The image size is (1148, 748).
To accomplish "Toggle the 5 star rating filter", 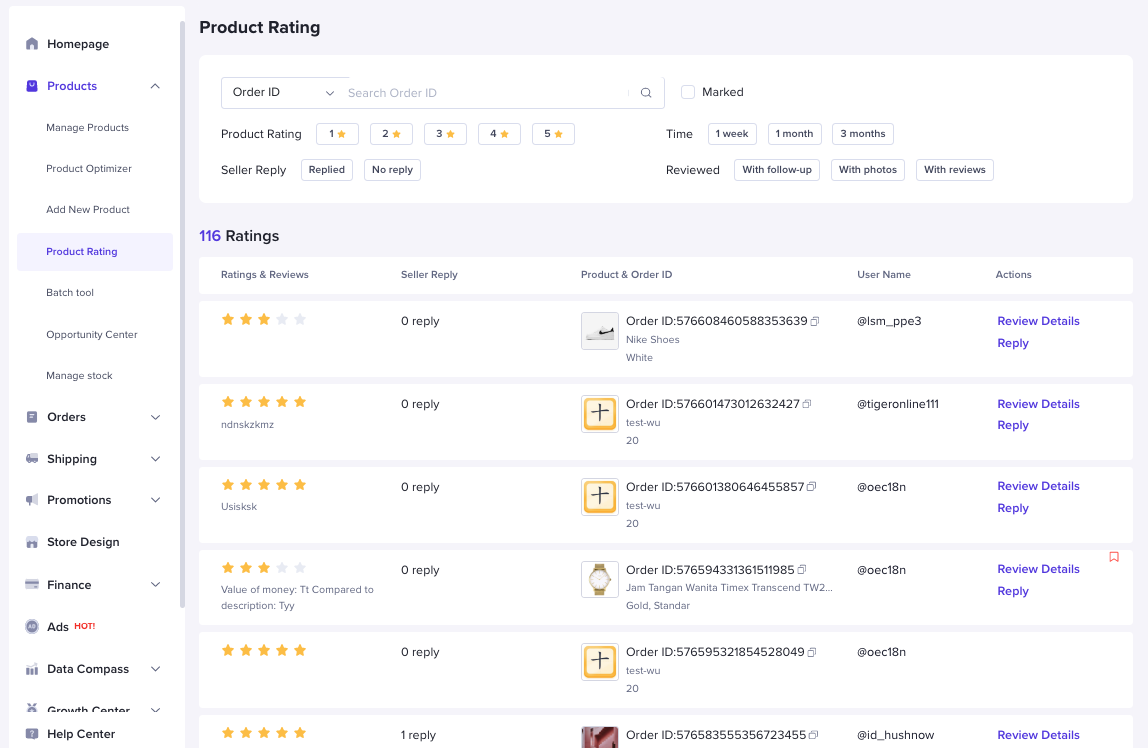I will (553, 134).
